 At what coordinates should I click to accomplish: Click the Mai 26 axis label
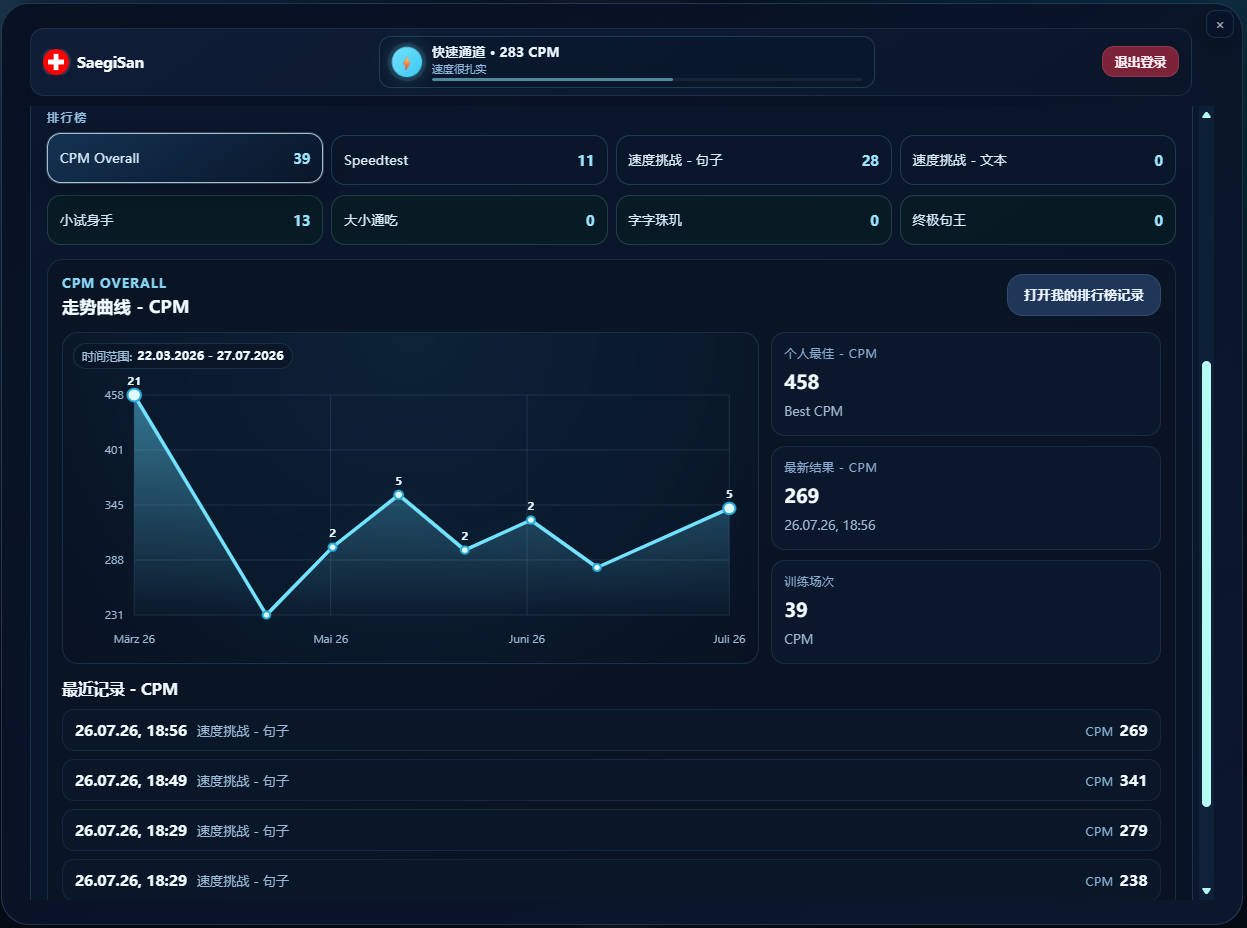tap(331, 639)
